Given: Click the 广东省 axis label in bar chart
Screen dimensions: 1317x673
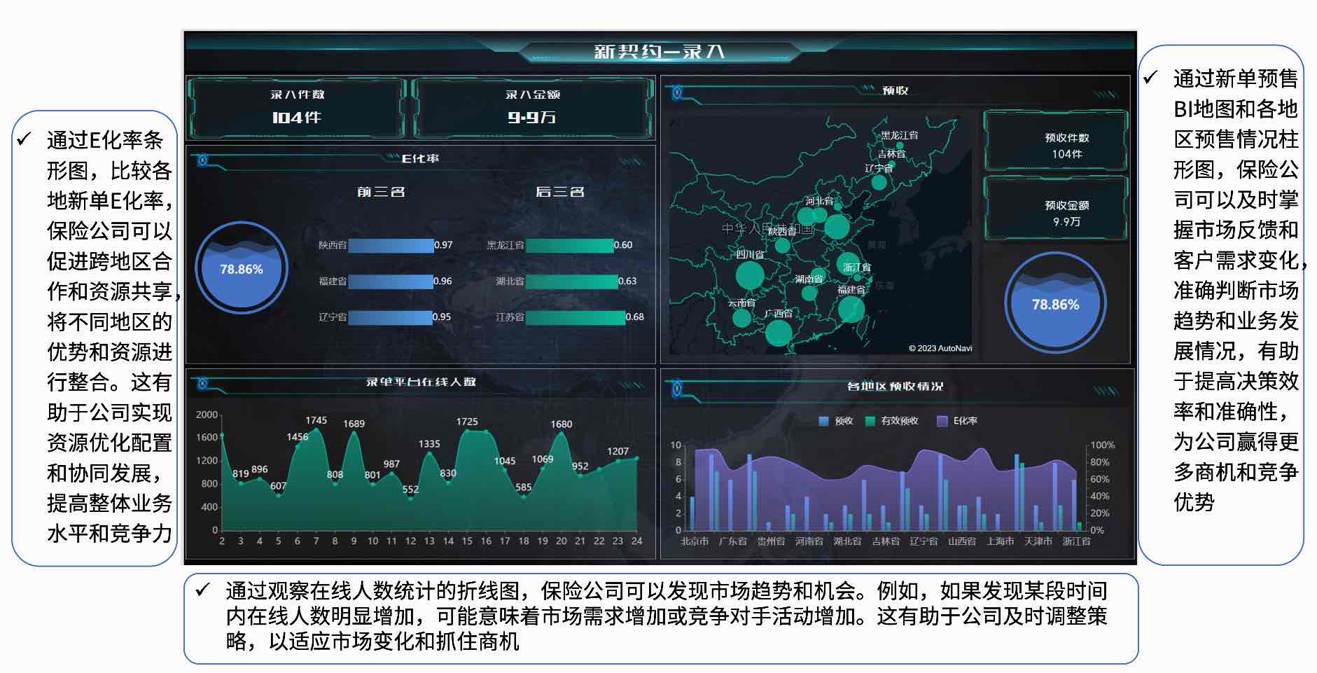Looking at the screenshot, I should [x=733, y=542].
